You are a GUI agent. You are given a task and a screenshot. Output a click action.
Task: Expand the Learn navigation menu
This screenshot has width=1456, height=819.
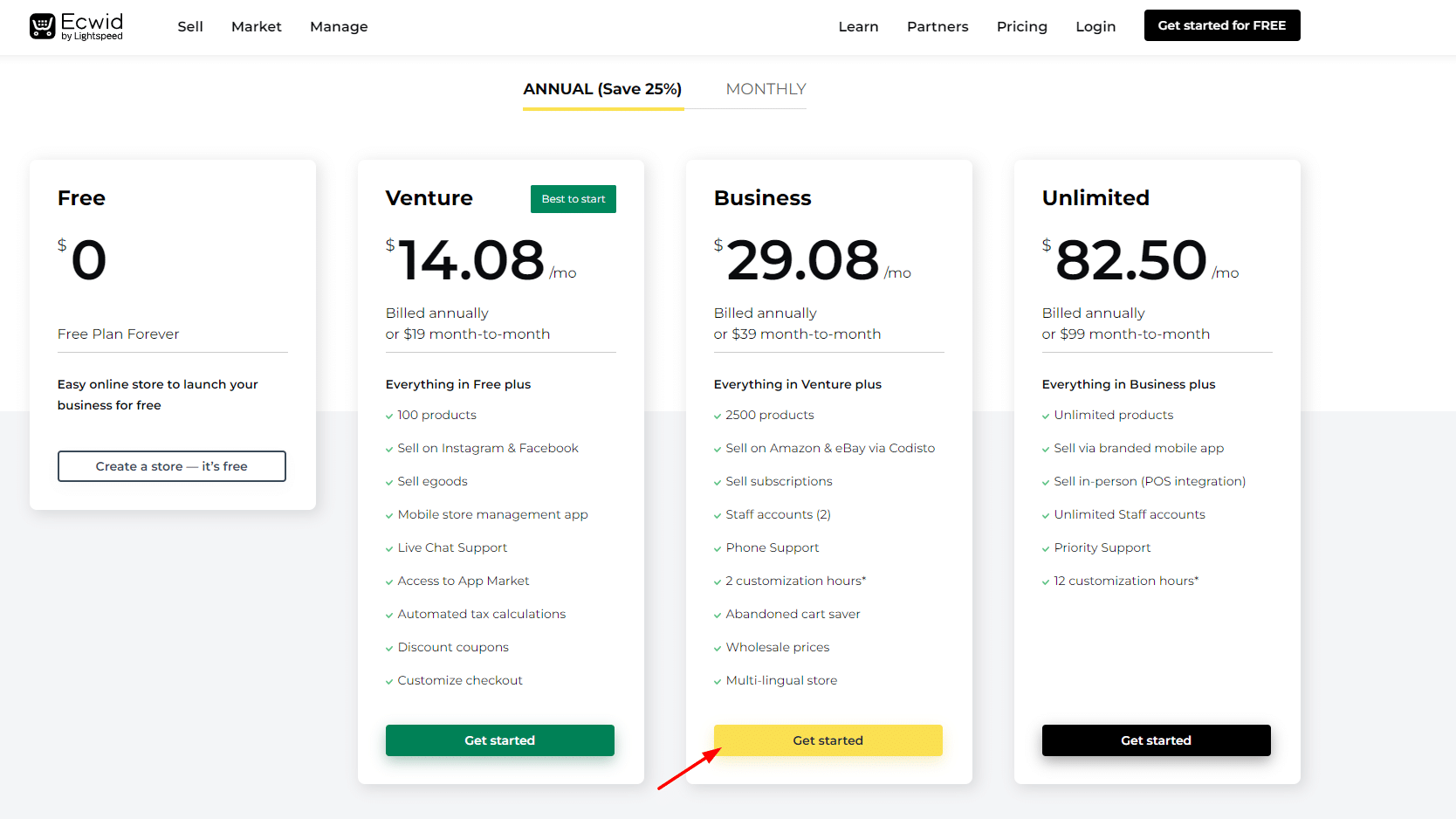click(x=858, y=27)
